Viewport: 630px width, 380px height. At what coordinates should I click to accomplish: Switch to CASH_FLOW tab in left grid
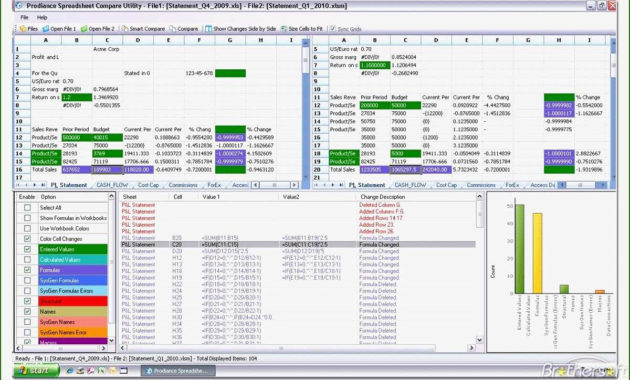112,185
